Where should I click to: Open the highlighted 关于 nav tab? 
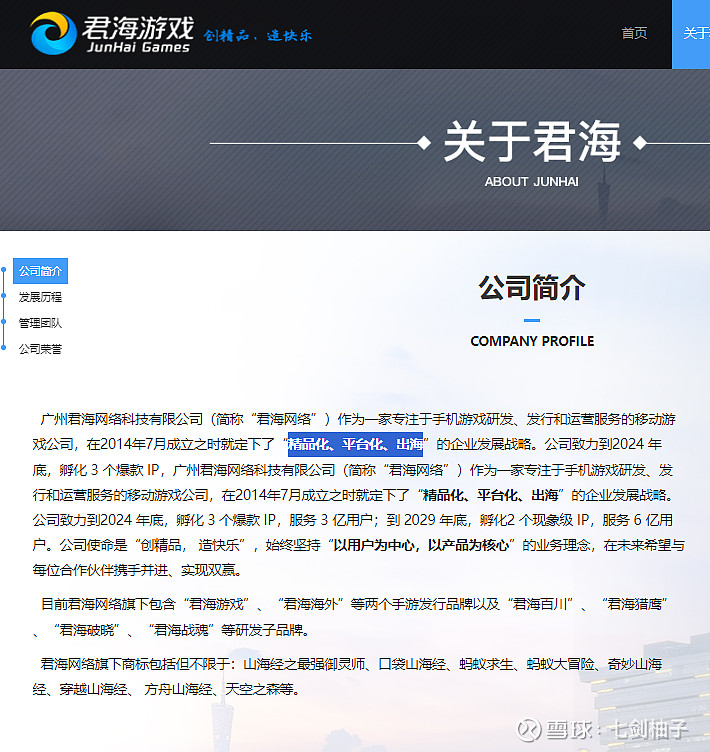[x=691, y=34]
